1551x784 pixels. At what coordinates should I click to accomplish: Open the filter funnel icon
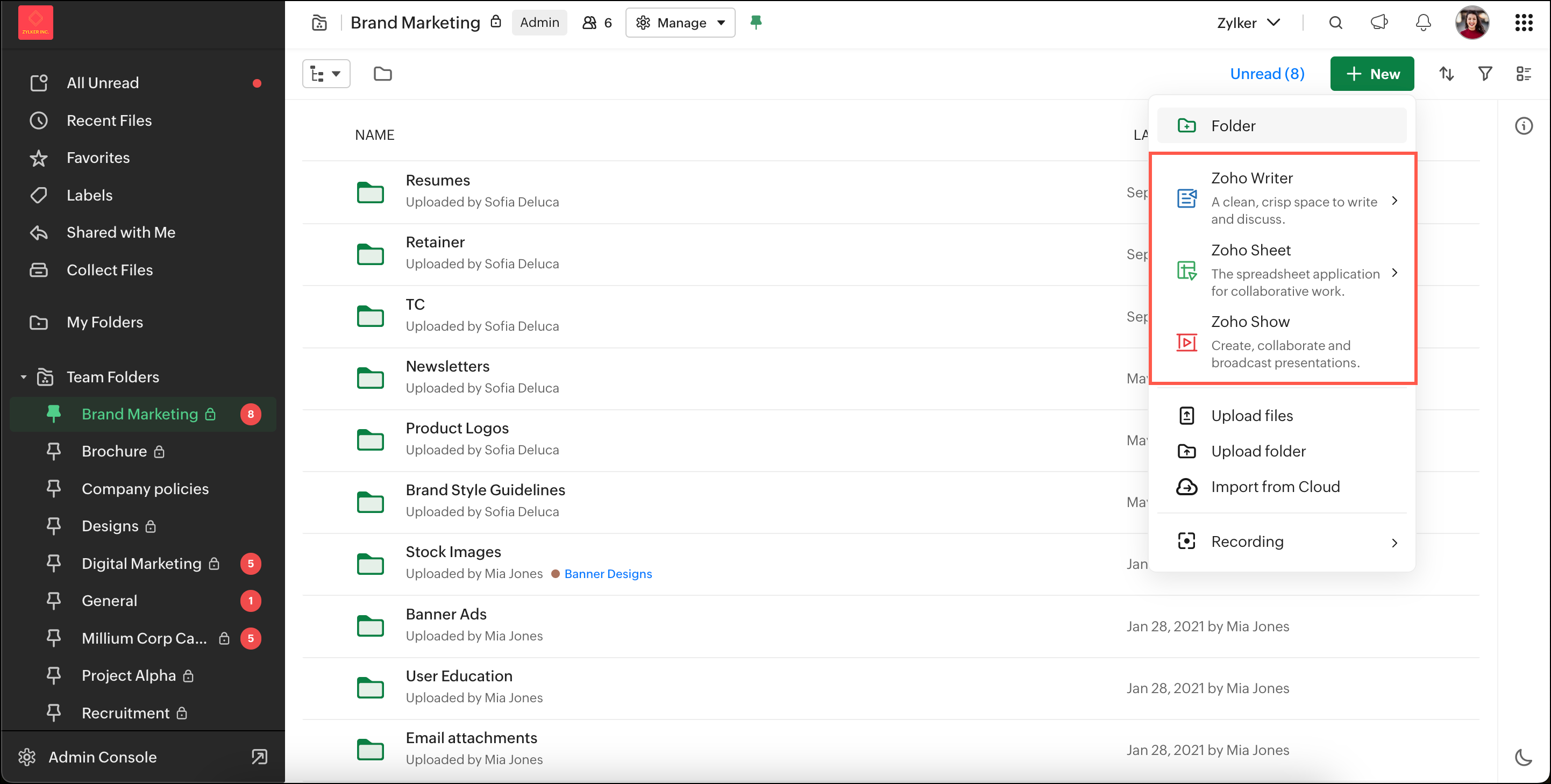click(1485, 74)
